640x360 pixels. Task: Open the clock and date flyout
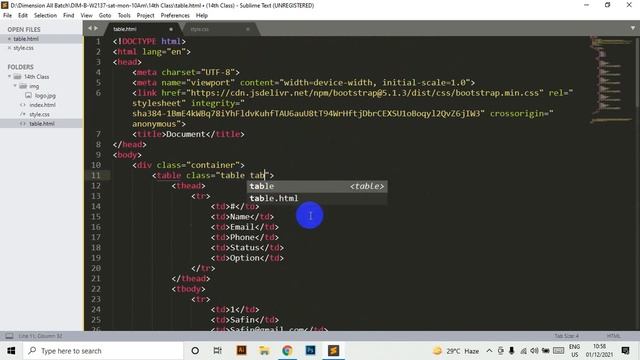click(x=600, y=351)
